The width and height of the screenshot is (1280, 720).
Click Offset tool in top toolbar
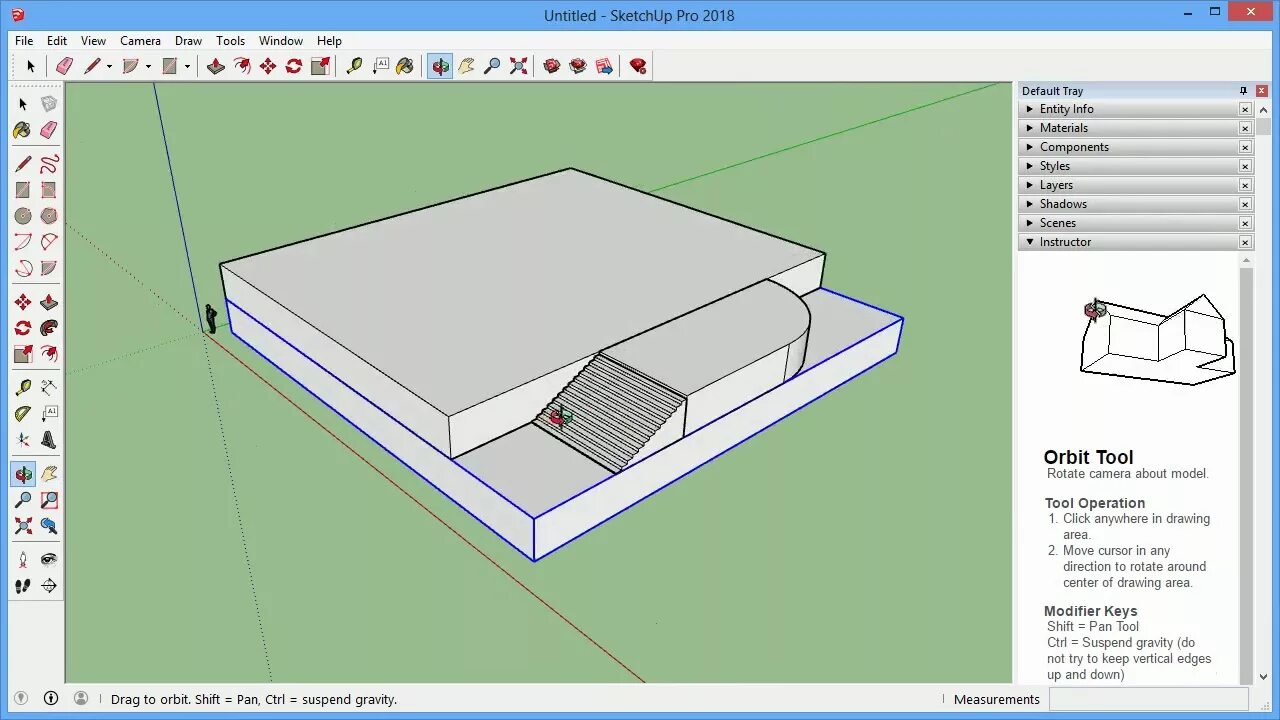tap(242, 66)
